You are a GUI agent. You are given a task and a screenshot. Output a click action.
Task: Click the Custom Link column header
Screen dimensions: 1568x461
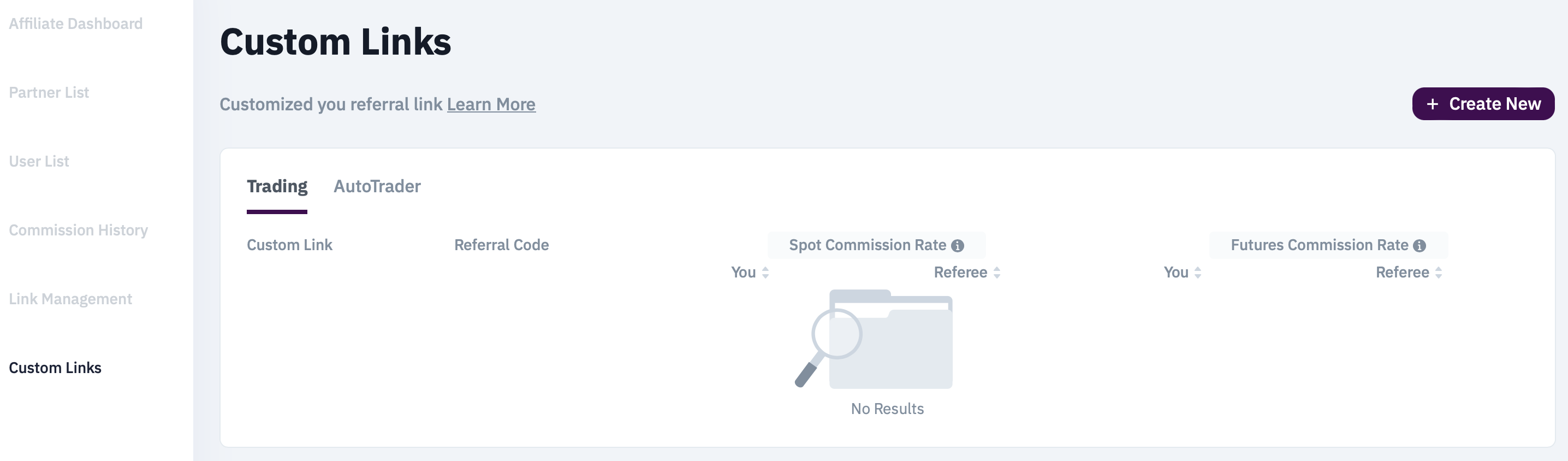click(289, 245)
